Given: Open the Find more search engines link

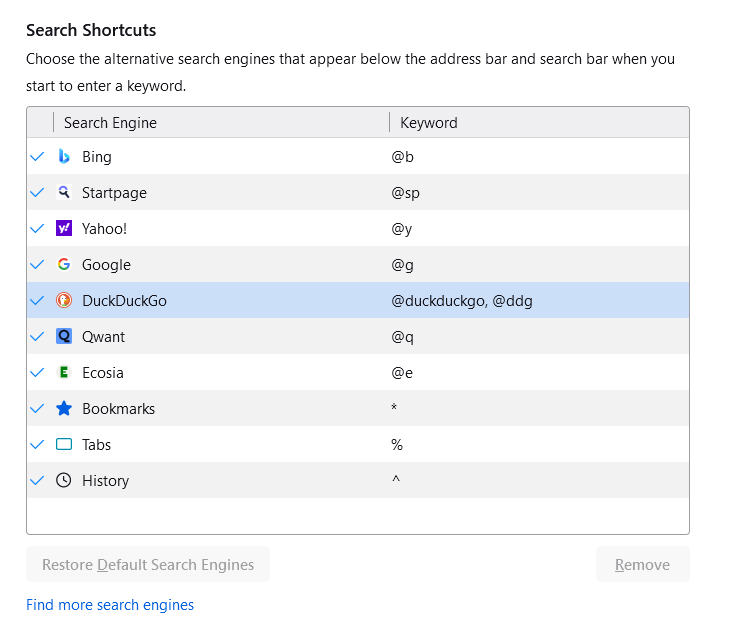Looking at the screenshot, I should click(x=110, y=605).
